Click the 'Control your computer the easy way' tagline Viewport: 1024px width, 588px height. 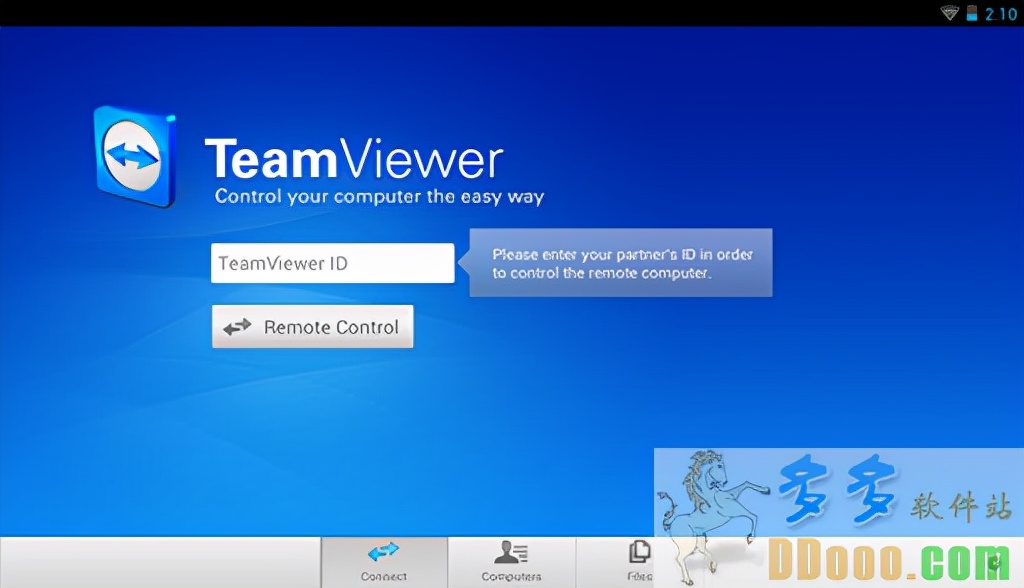[379, 197]
